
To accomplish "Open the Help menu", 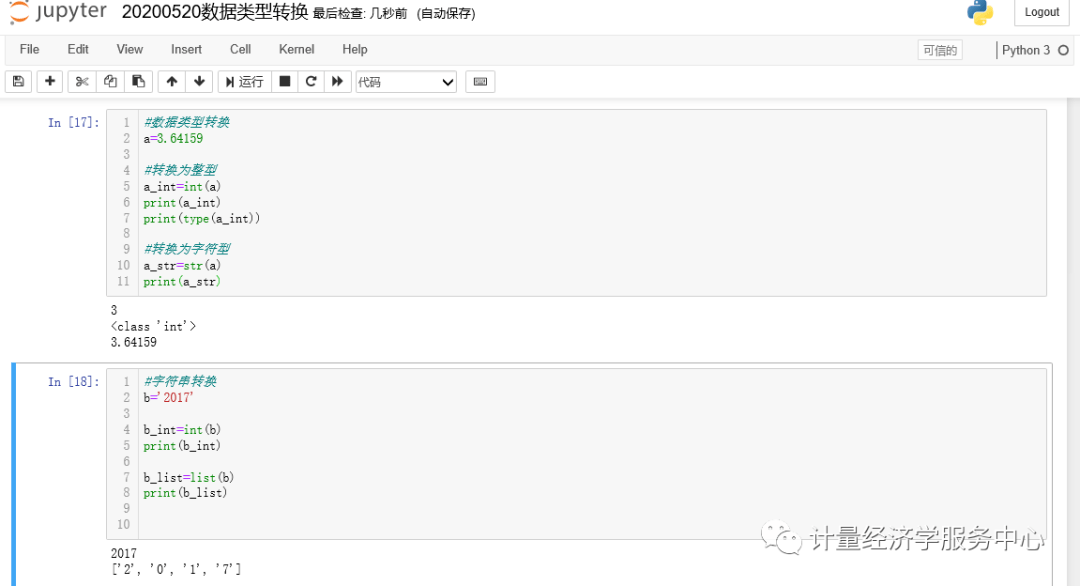I will tap(355, 50).
